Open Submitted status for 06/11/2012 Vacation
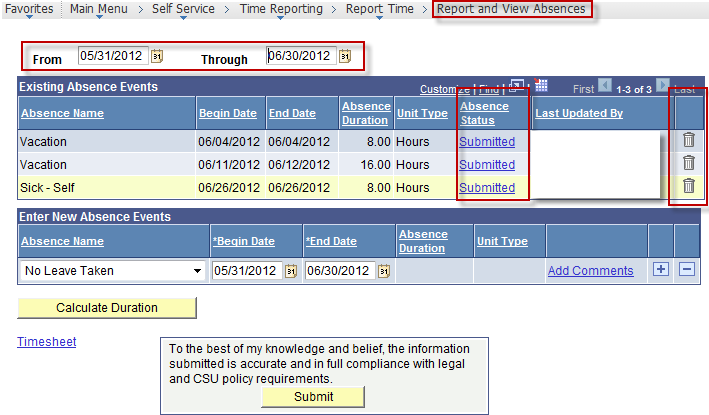 click(487, 165)
